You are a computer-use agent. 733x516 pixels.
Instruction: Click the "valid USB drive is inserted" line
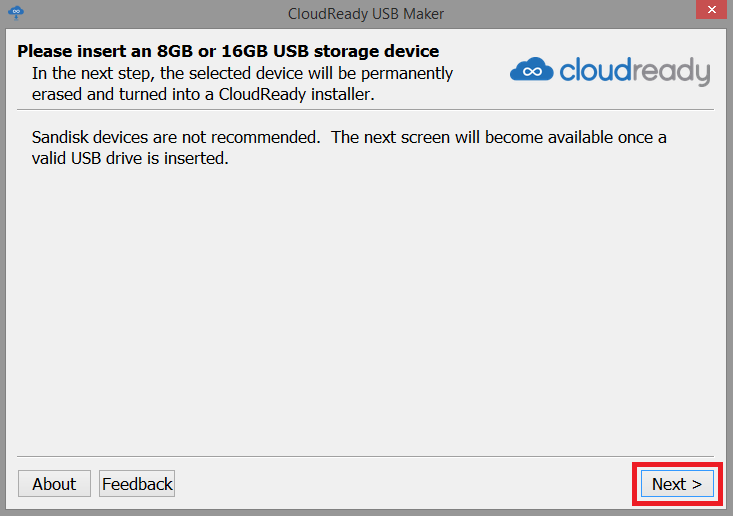coord(131,158)
